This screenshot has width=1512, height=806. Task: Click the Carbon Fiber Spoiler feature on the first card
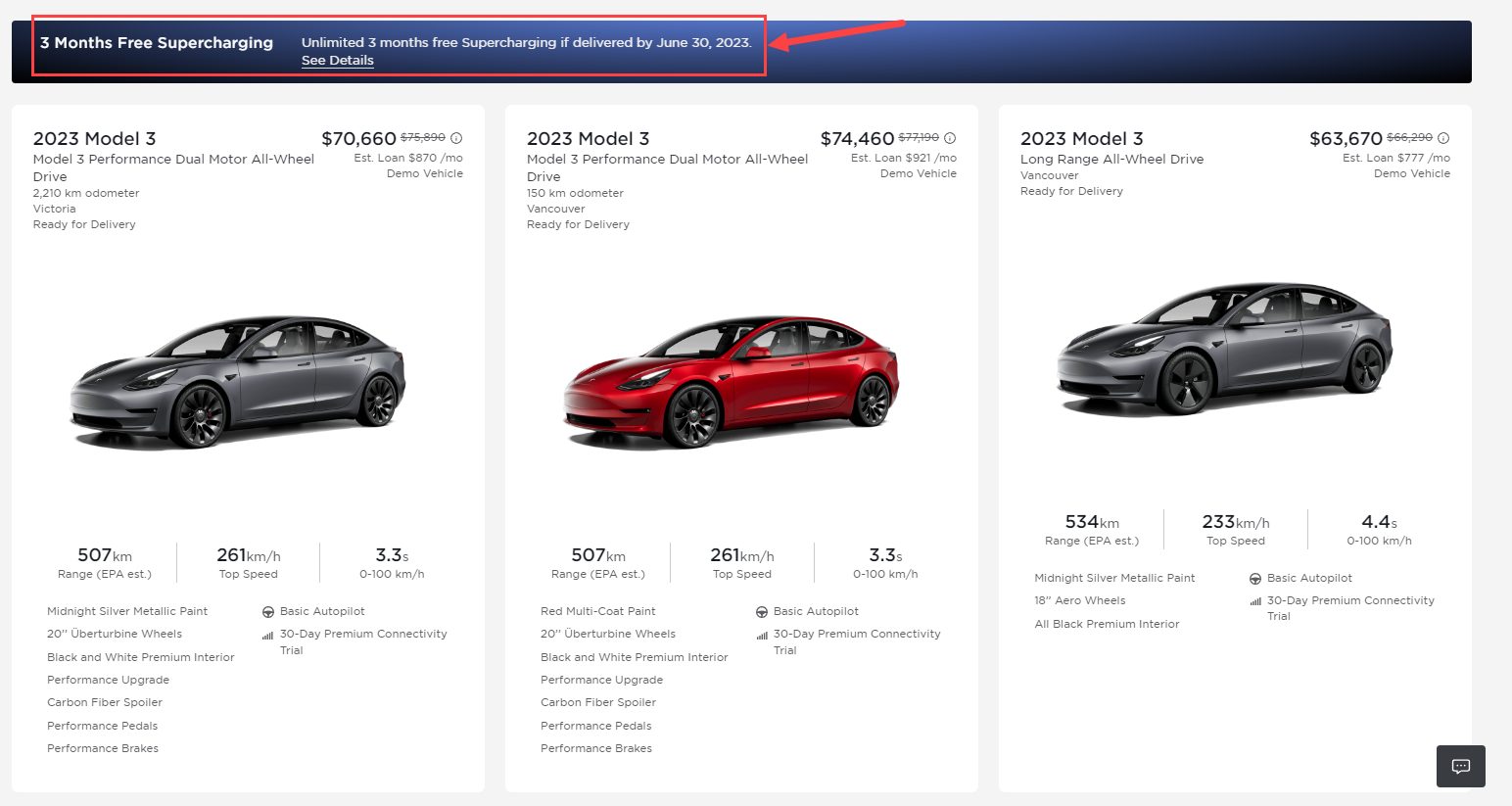coord(105,702)
